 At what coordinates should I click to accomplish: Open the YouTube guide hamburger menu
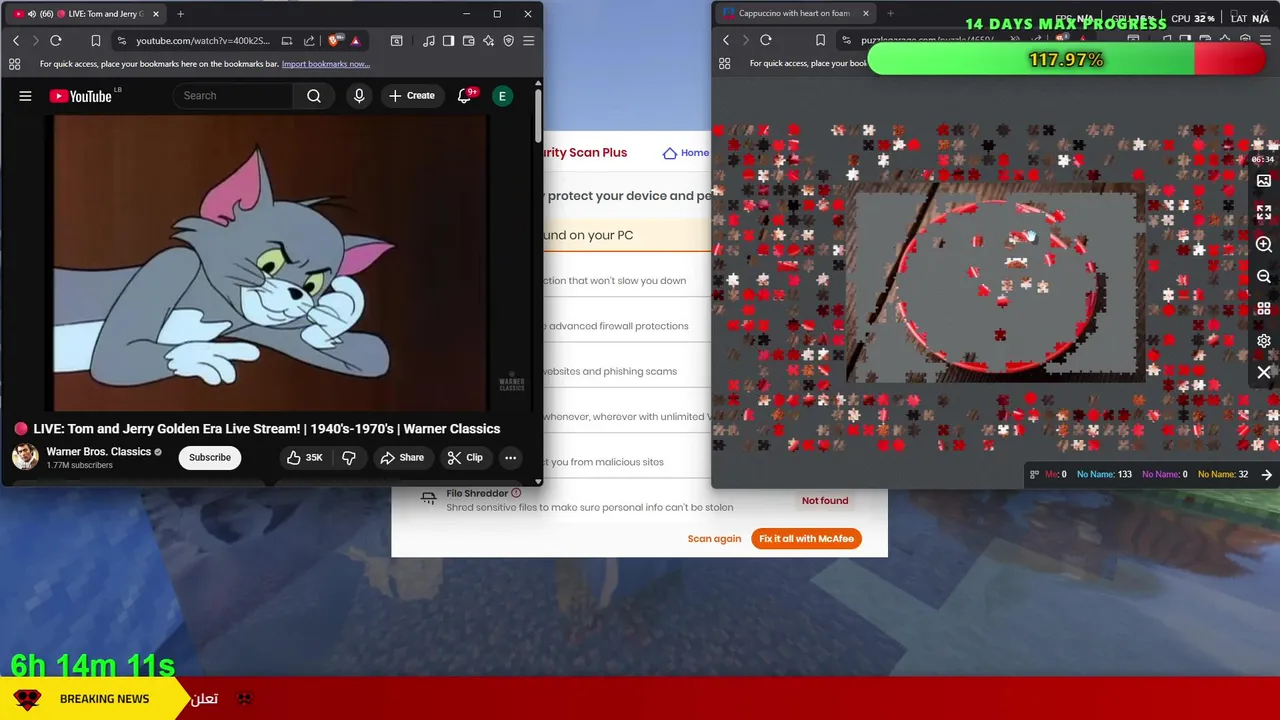[x=25, y=96]
